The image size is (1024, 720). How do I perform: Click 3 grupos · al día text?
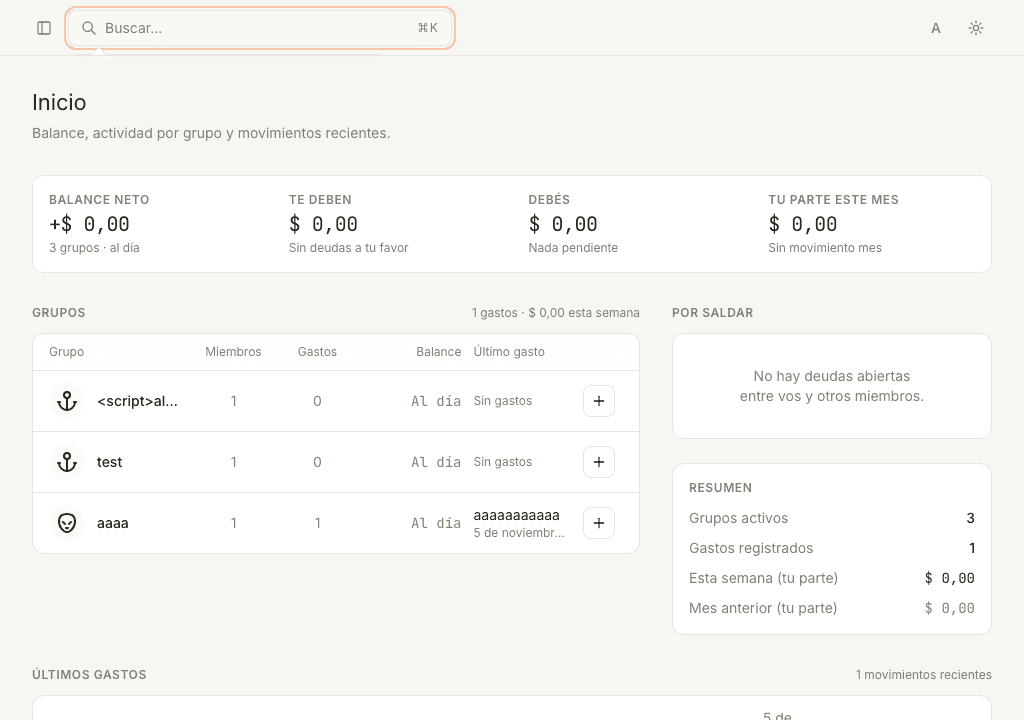[x=94, y=248]
